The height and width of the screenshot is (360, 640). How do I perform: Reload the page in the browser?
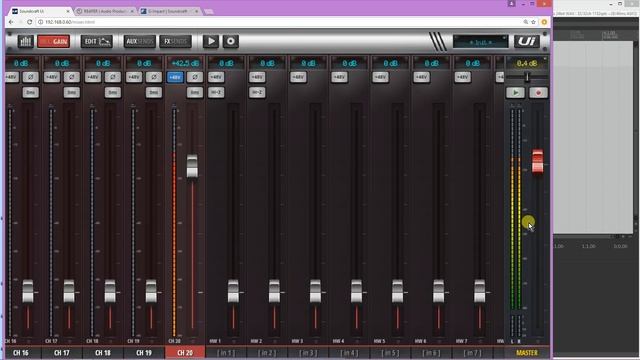(29, 22)
